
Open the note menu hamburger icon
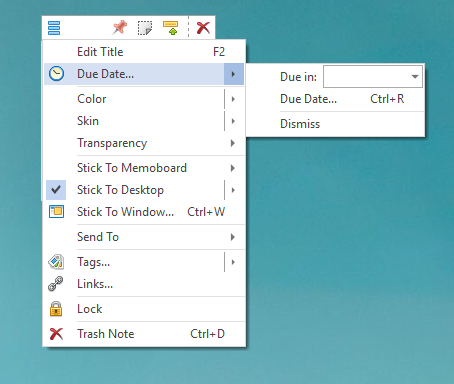54,28
